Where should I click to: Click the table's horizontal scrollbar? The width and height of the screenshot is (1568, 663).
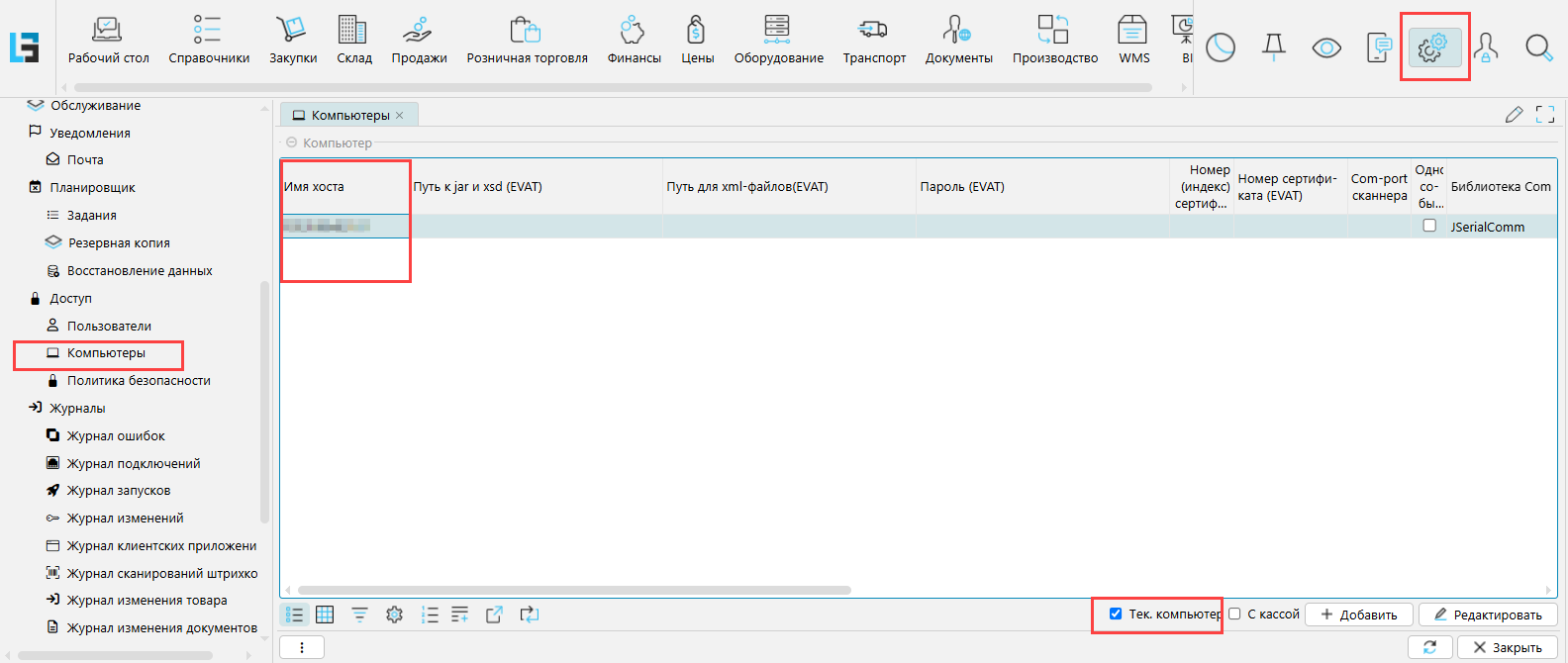click(x=574, y=590)
